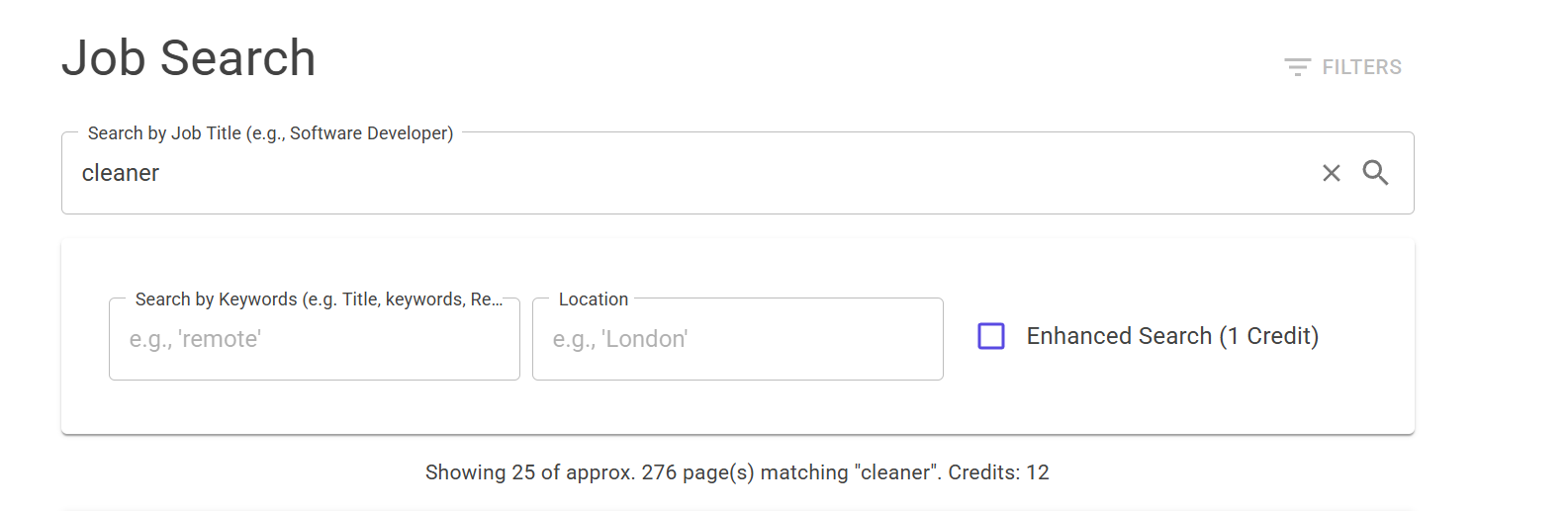The width and height of the screenshot is (1568, 511).
Task: Click the filter lines icon beside FILTERS
Action: click(x=1297, y=67)
